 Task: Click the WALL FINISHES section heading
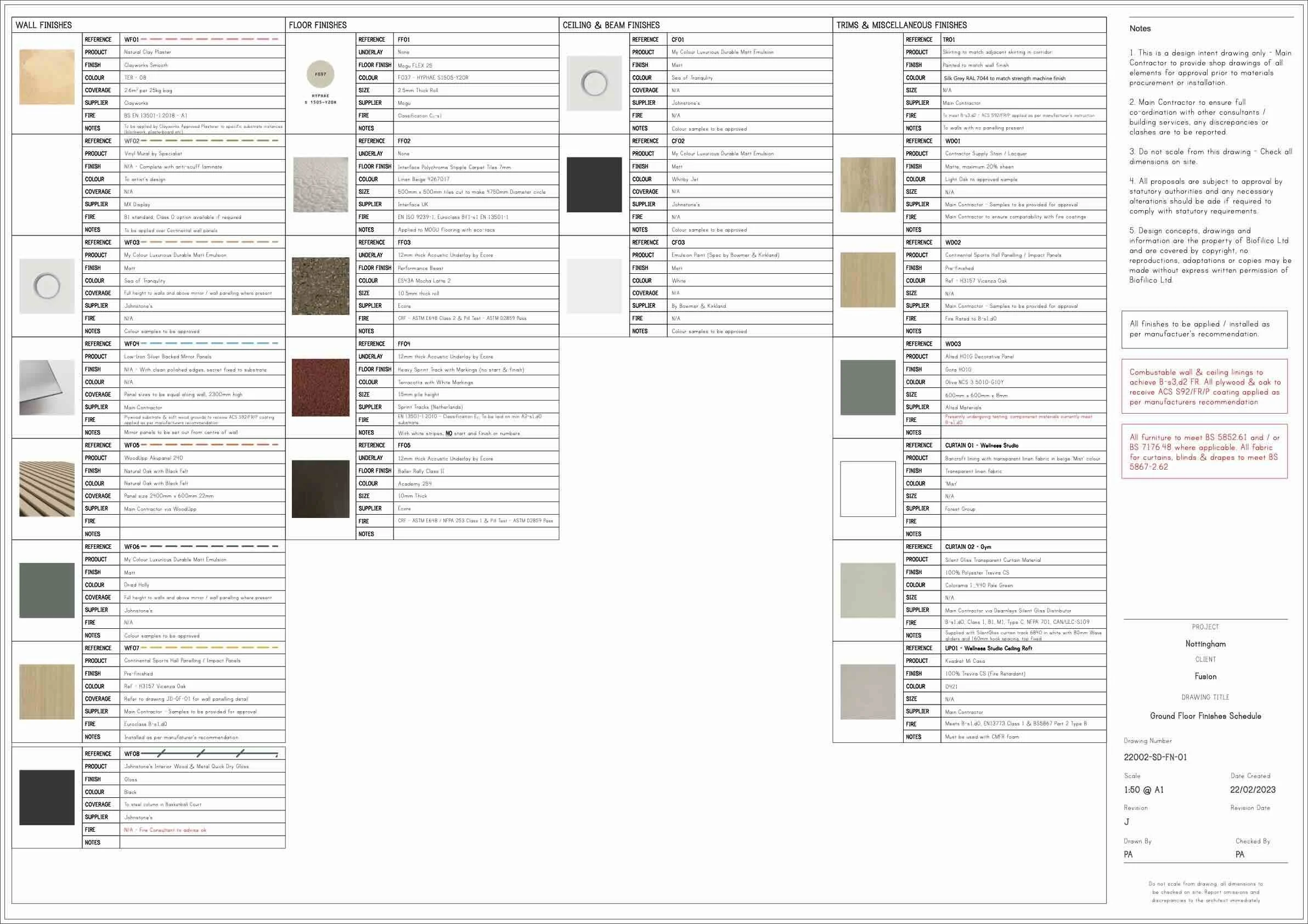click(x=44, y=25)
